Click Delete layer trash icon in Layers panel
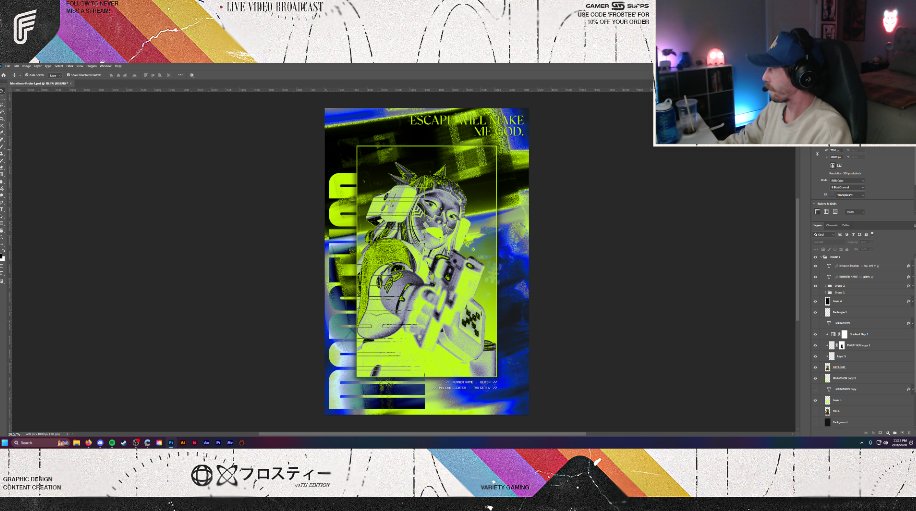The image size is (916, 511). click(909, 433)
